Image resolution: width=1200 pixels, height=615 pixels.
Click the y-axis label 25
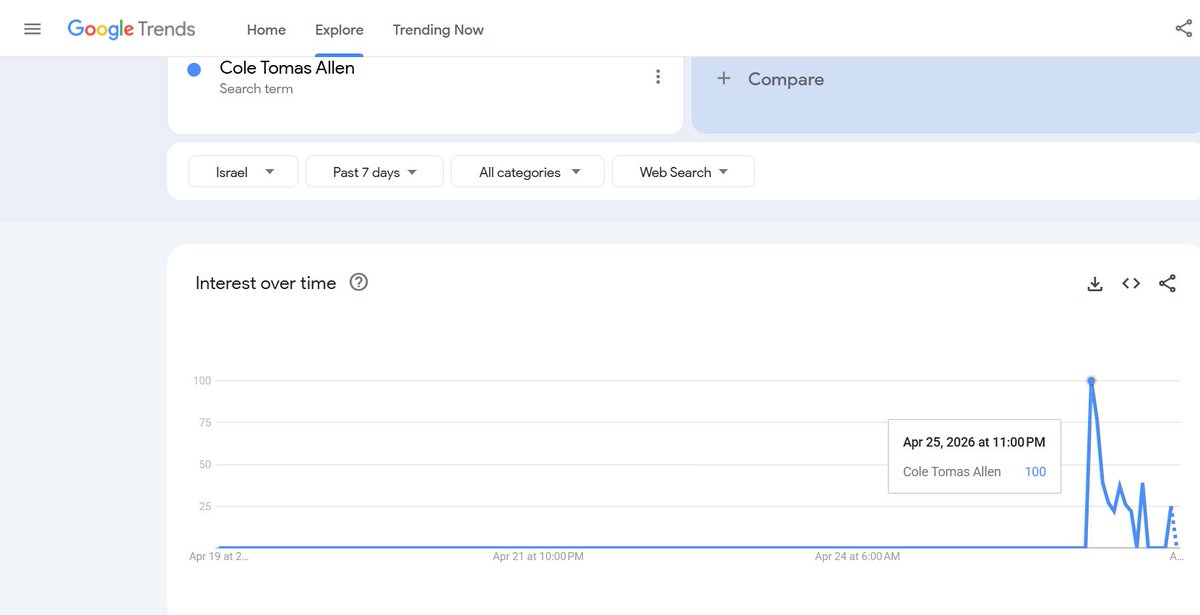click(203, 507)
